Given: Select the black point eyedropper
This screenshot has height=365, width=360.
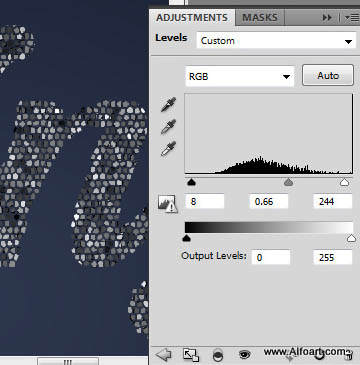Looking at the screenshot, I should click(168, 104).
